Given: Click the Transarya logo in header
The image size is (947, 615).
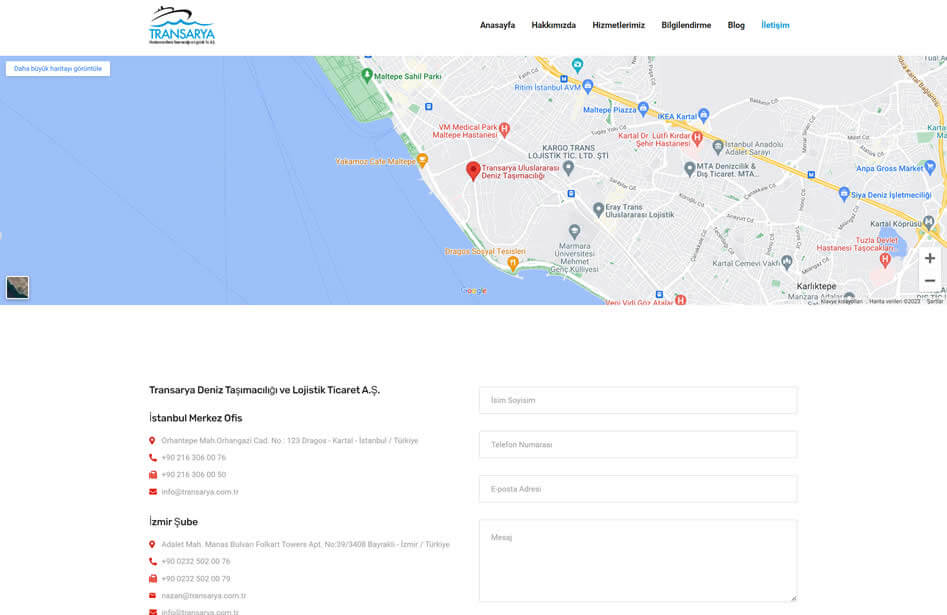Looking at the screenshot, I should coord(181,26).
